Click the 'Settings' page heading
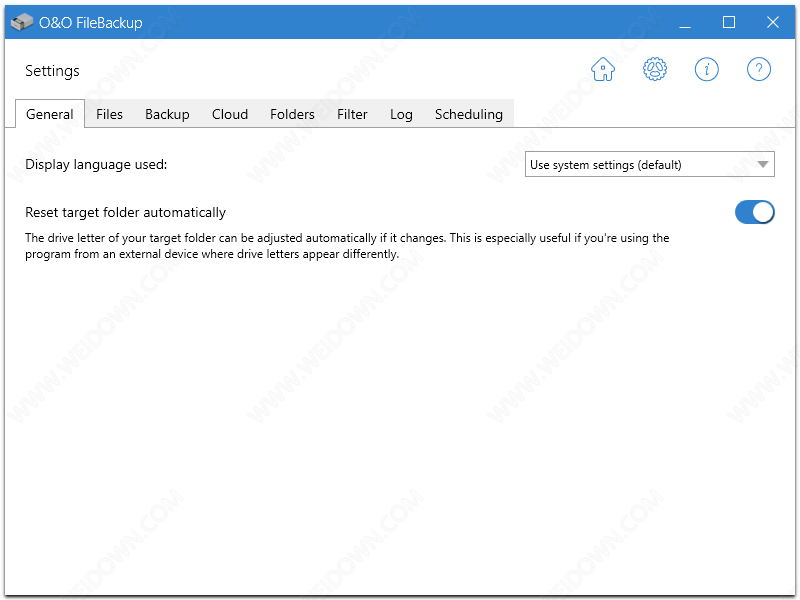Screen dimensions: 800x600 pyautogui.click(x=52, y=70)
